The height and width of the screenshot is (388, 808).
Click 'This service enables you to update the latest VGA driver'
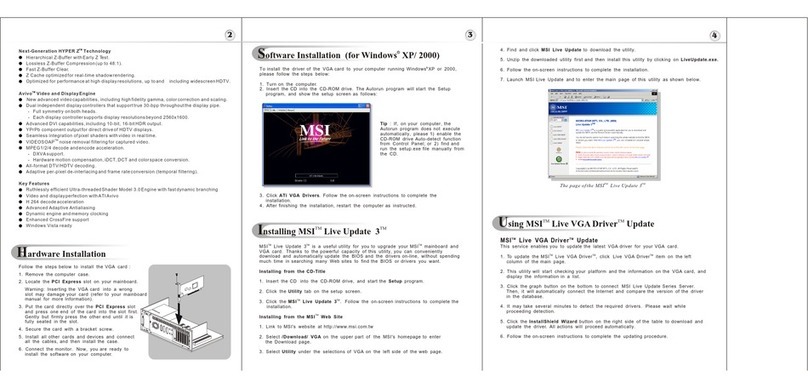click(x=590, y=247)
